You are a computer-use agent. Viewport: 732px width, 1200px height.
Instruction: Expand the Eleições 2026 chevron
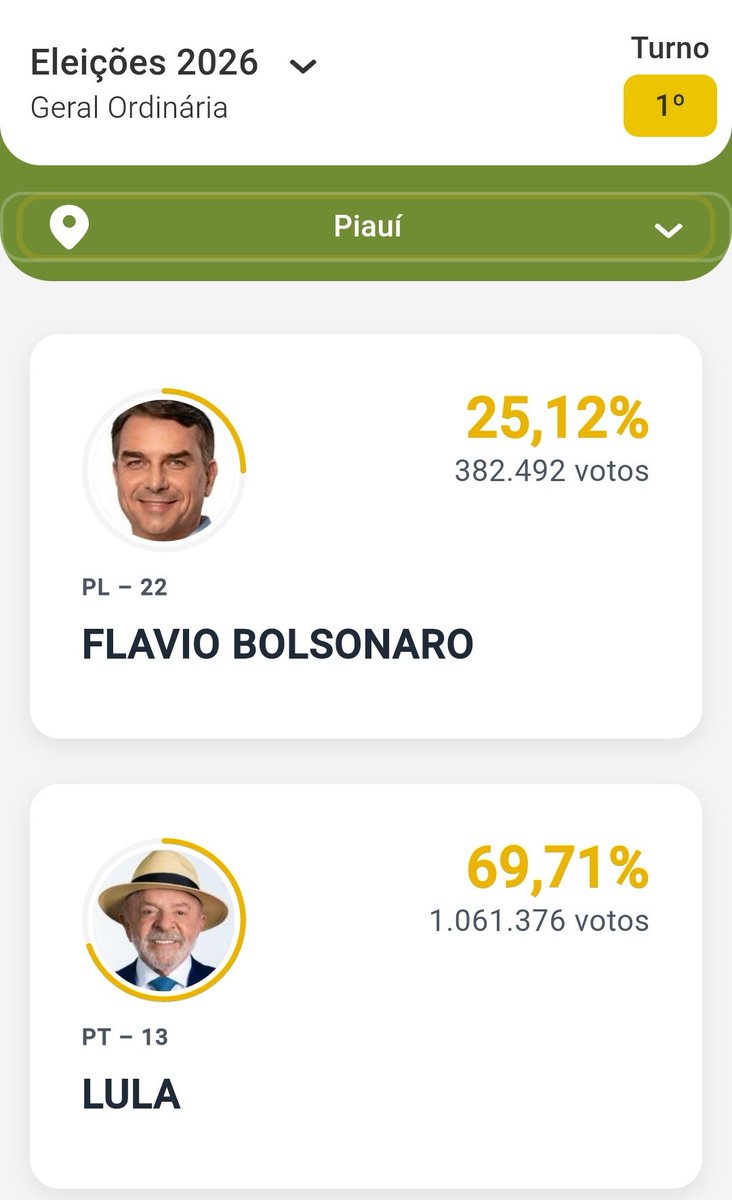tap(303, 67)
